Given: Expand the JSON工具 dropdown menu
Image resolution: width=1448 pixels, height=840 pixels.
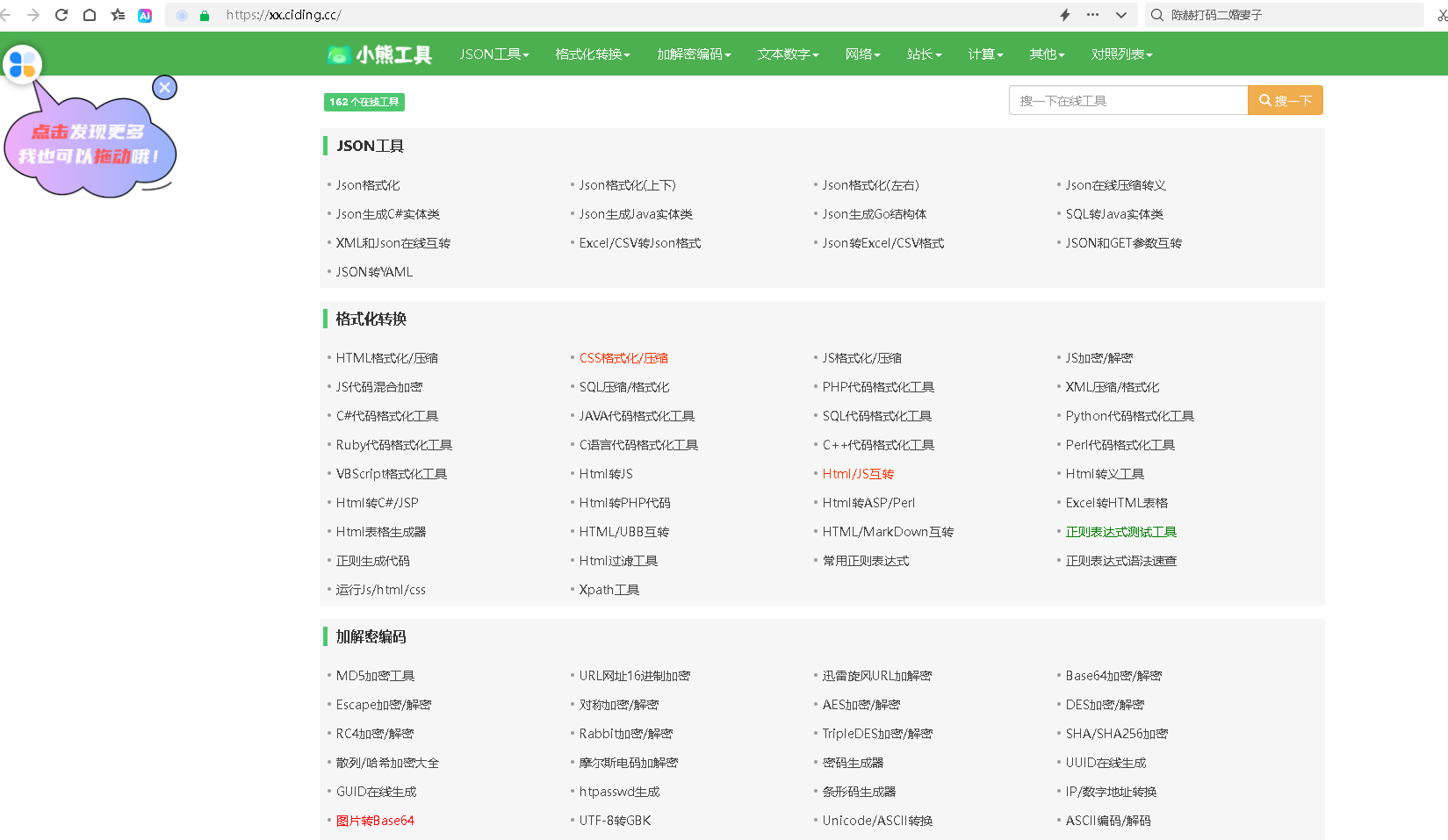Looking at the screenshot, I should pos(493,54).
